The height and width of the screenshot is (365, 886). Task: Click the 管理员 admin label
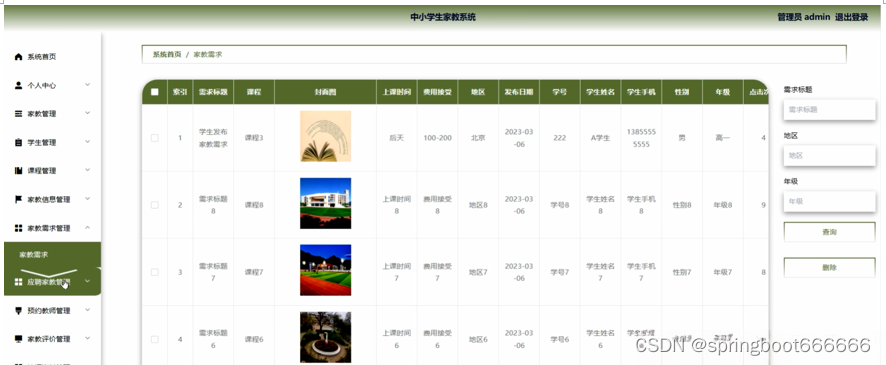click(804, 18)
